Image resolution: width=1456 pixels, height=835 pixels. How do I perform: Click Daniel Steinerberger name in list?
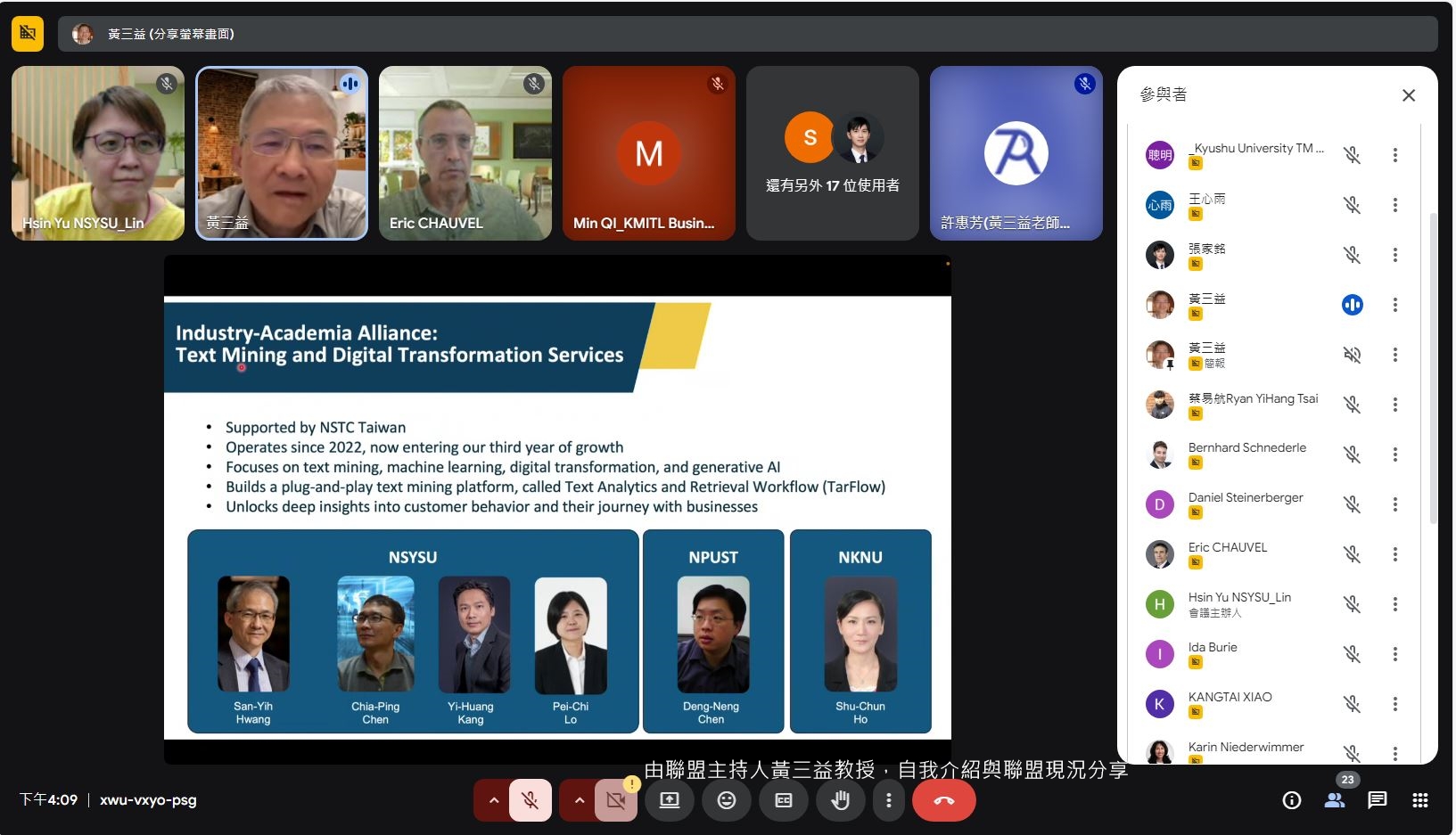(x=1246, y=497)
